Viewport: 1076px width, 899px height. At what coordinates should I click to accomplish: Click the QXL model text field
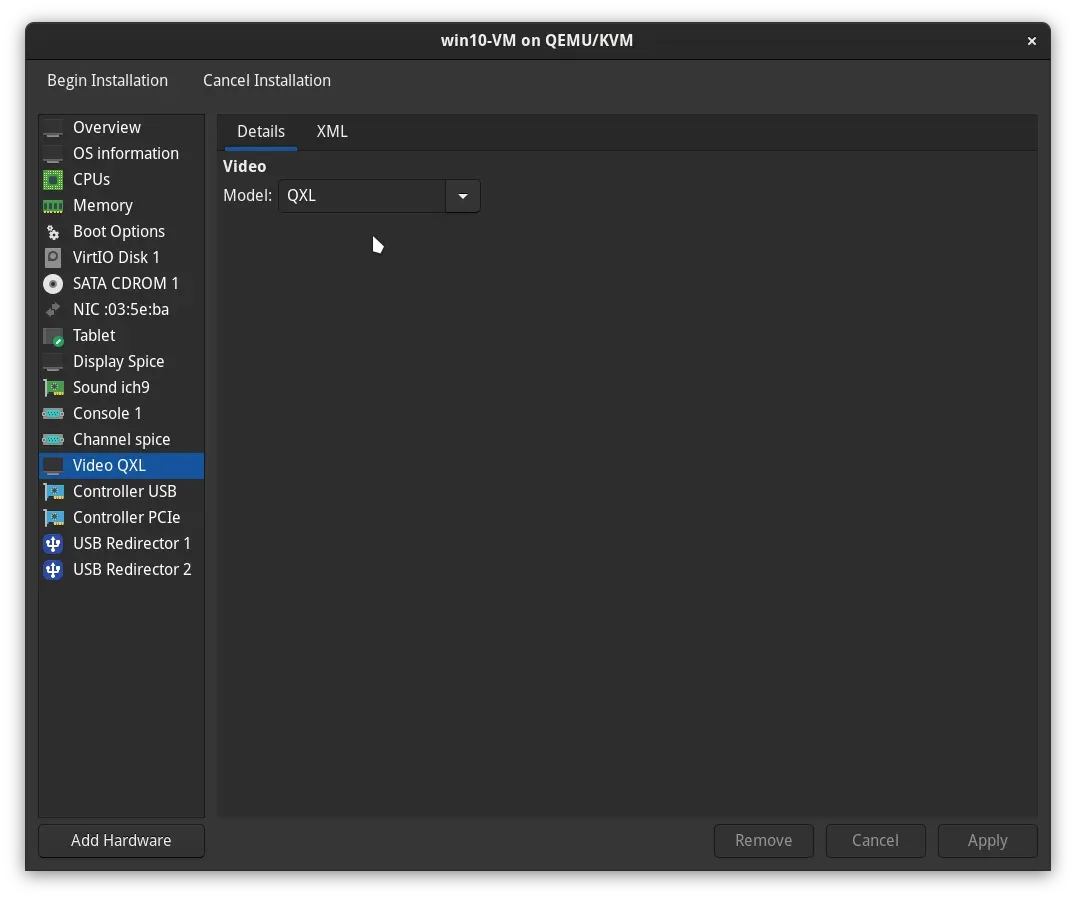click(362, 196)
